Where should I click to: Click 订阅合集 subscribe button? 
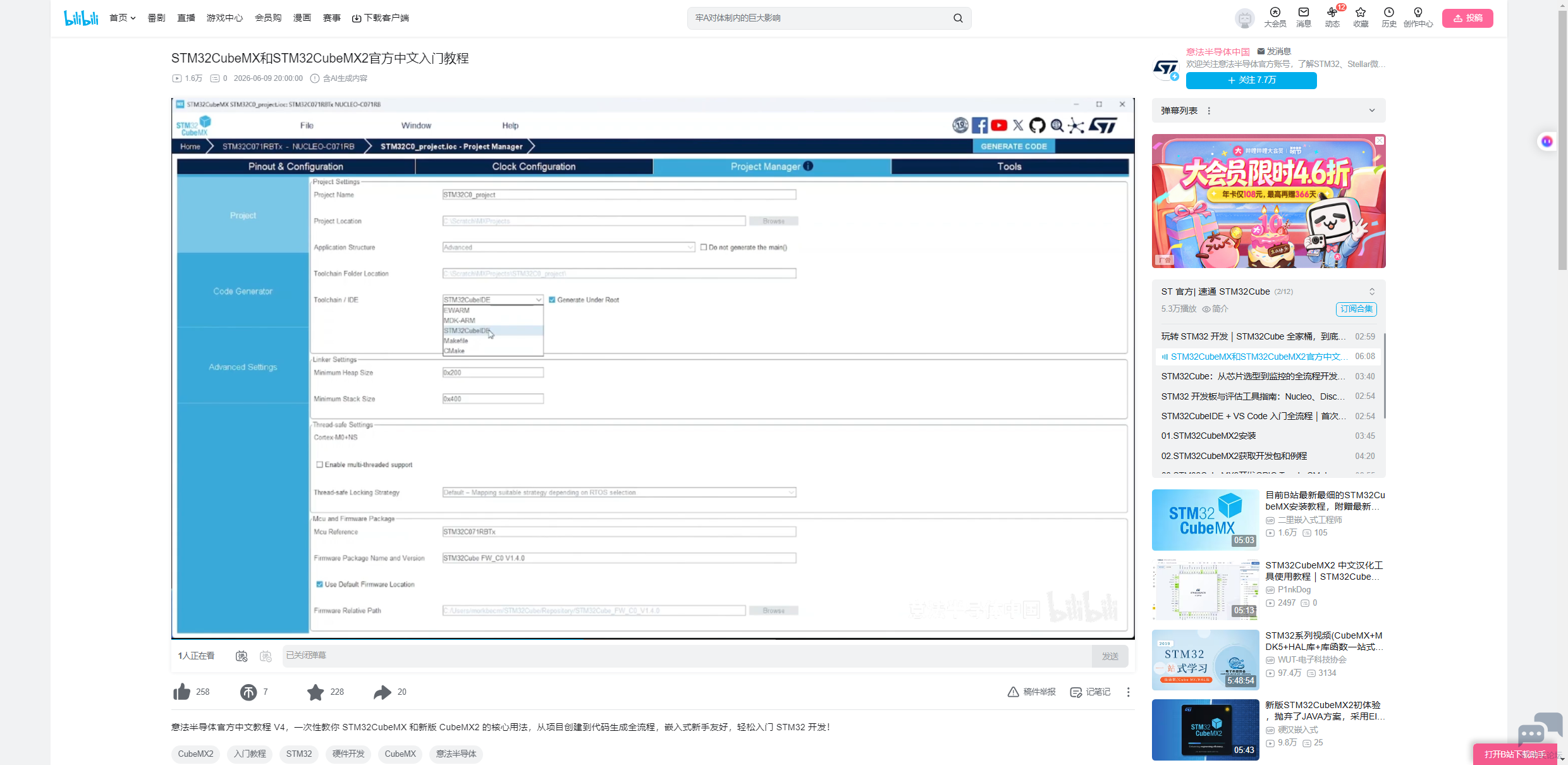point(1356,309)
